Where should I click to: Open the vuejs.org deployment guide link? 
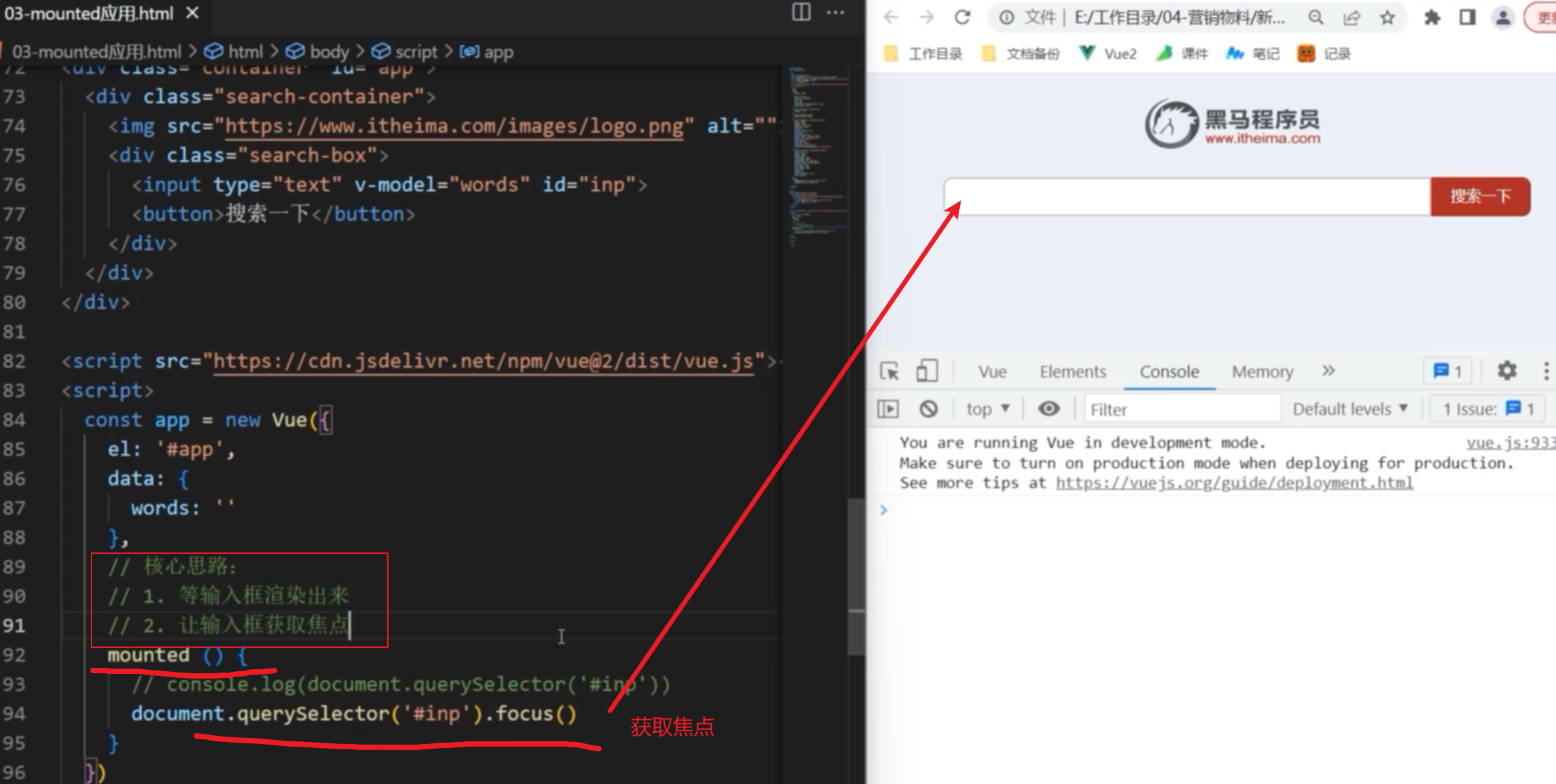[1234, 482]
